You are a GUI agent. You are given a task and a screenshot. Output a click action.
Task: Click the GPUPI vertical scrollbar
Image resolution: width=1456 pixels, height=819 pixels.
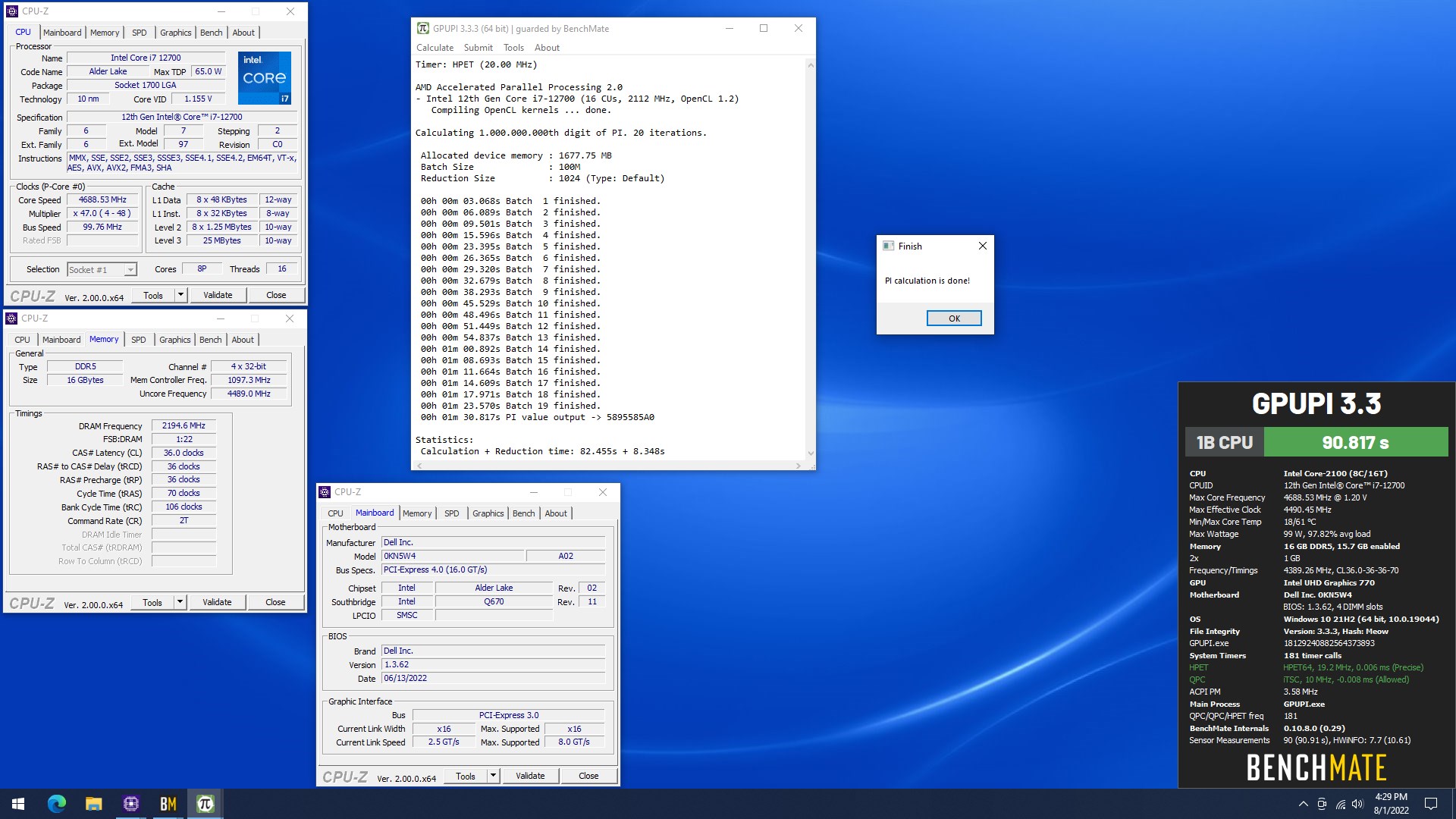(810, 259)
